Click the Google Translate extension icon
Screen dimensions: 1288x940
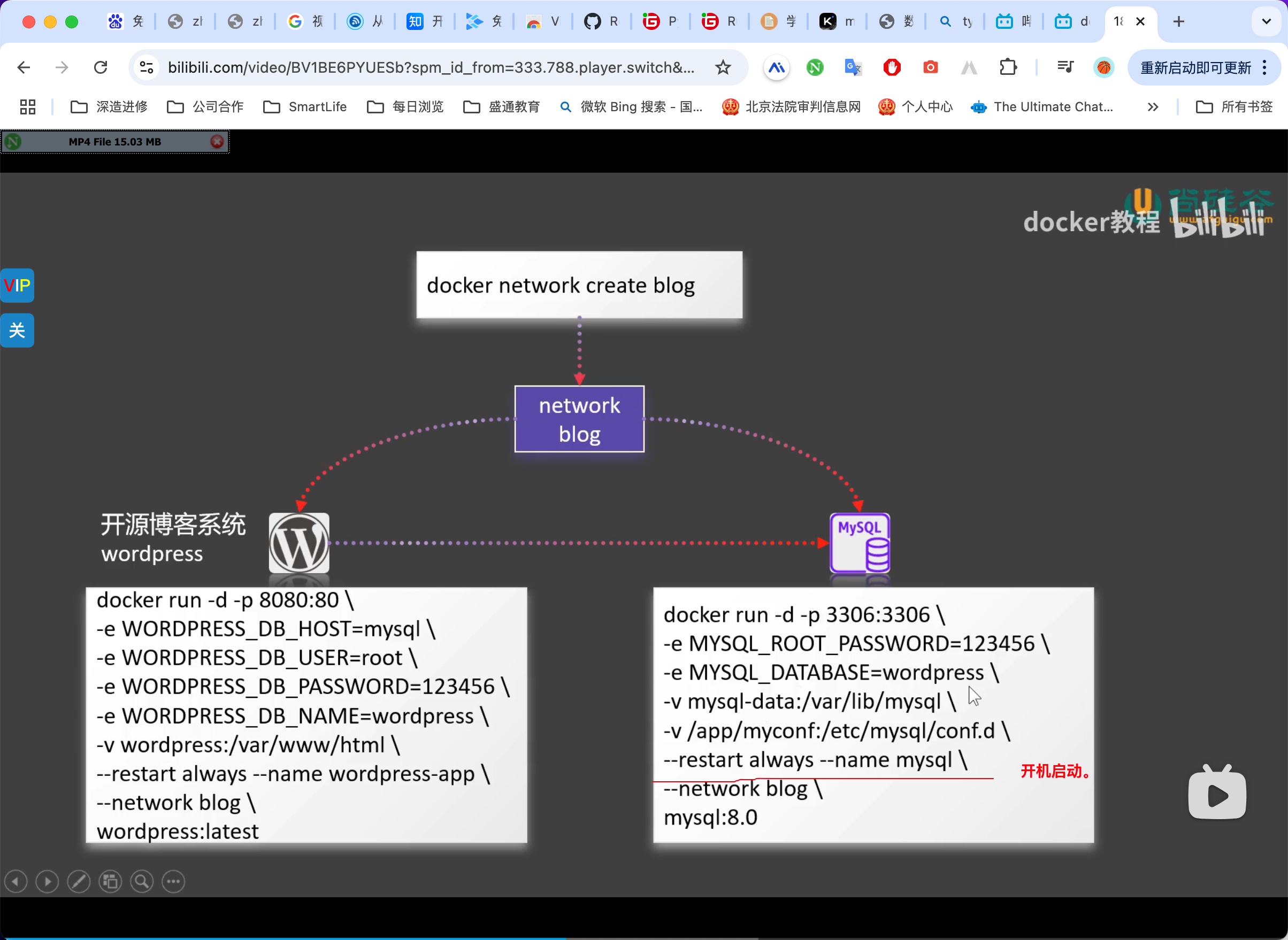(853, 68)
